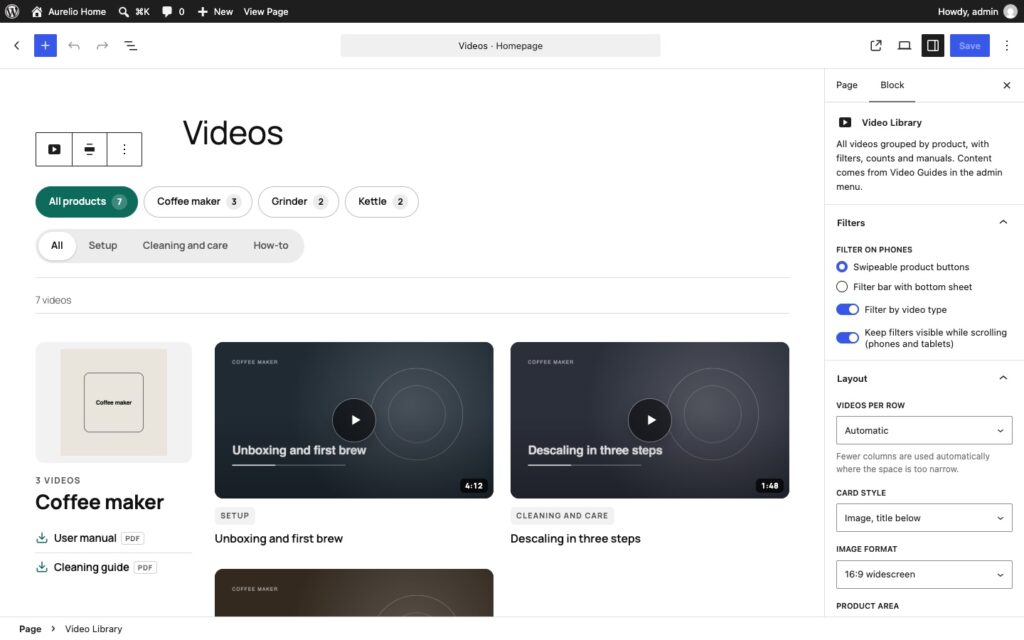Viewport: 1024px width, 640px height.
Task: View the comments count bubble
Action: pyautogui.click(x=173, y=11)
